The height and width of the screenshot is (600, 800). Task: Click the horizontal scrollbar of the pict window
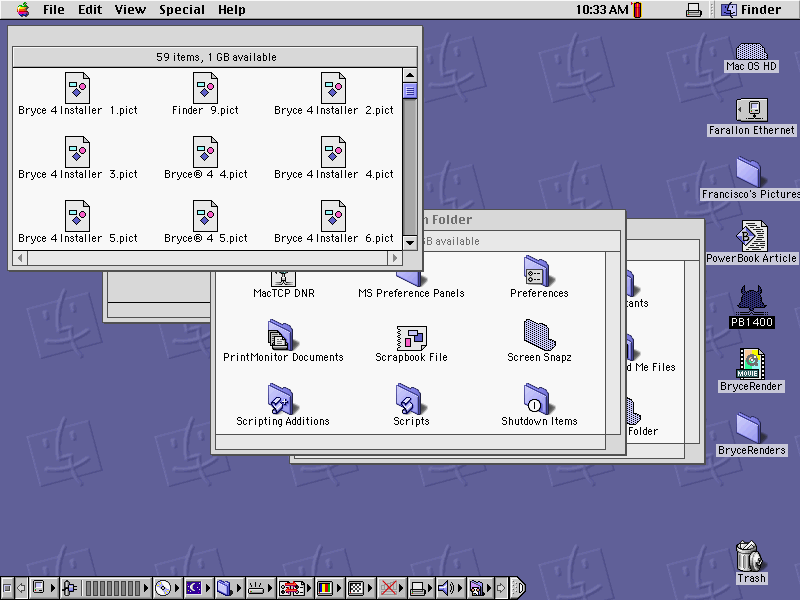coord(200,259)
